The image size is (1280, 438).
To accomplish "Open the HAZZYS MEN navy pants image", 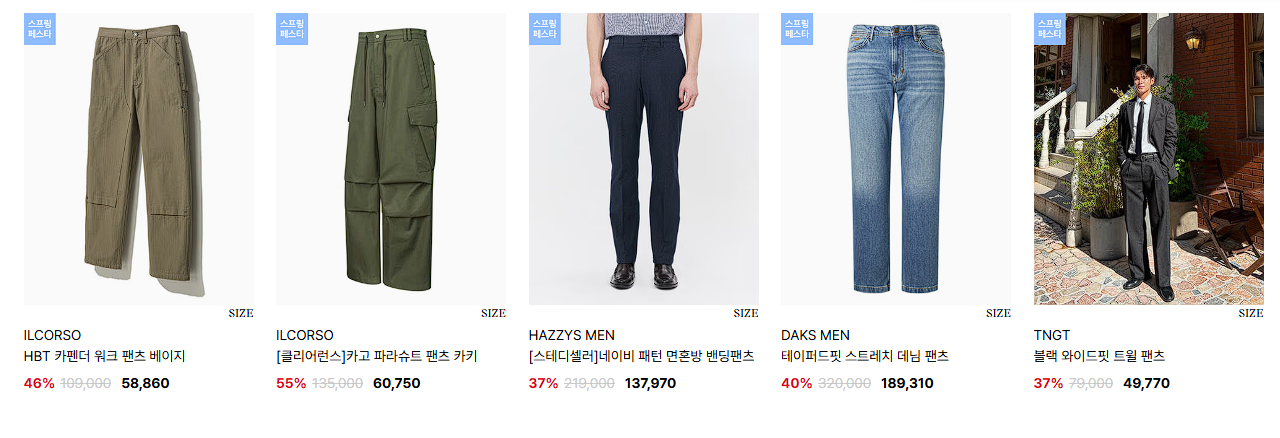I will click(x=644, y=159).
